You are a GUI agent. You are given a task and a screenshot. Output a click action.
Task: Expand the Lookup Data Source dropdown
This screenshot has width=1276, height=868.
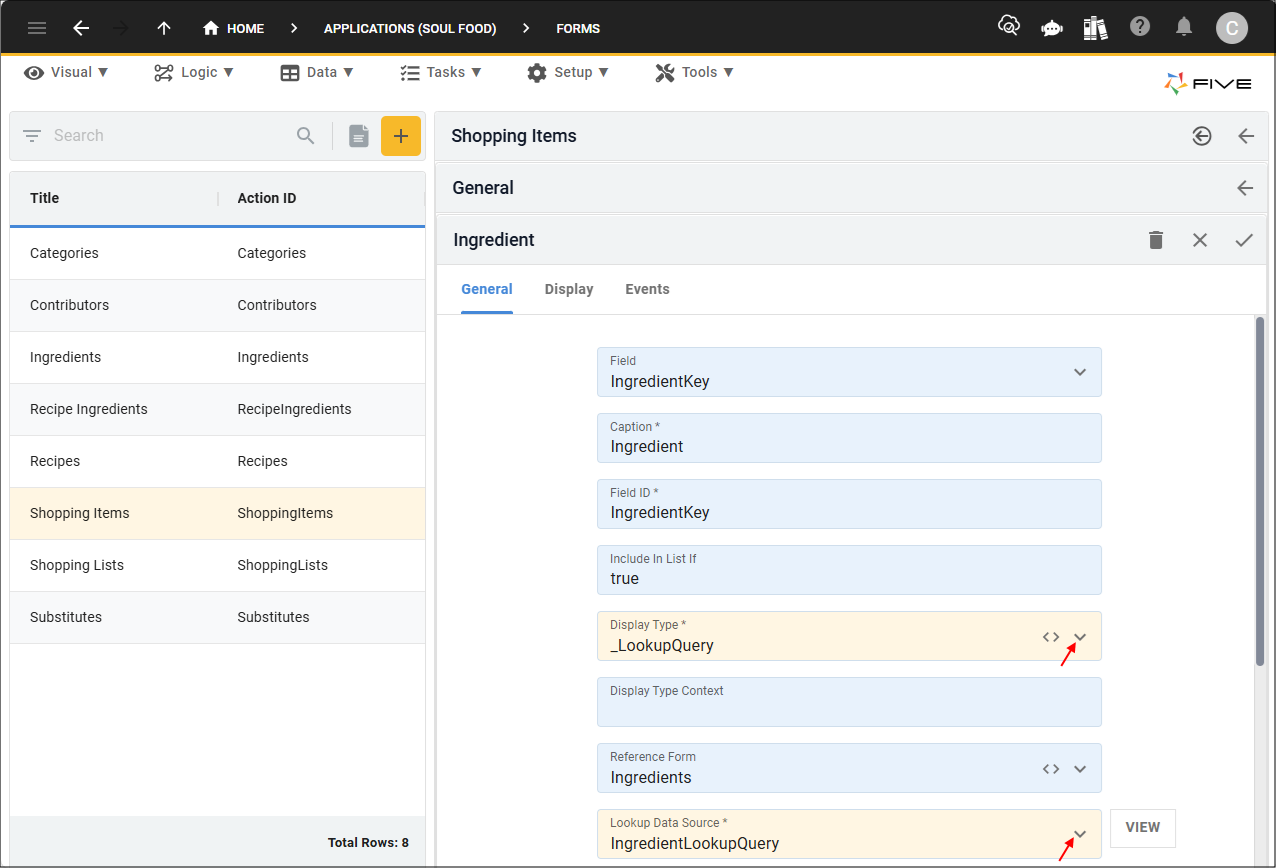tap(1080, 834)
